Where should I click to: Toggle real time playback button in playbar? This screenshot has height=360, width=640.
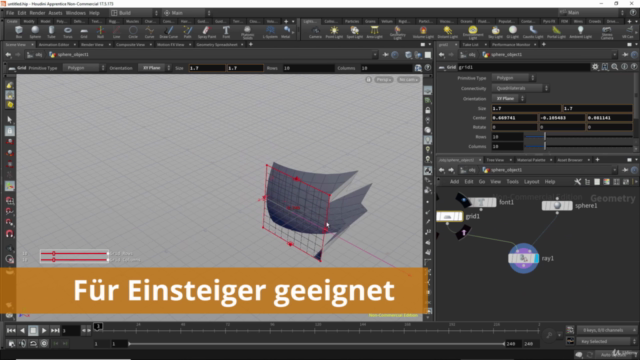click(44, 344)
